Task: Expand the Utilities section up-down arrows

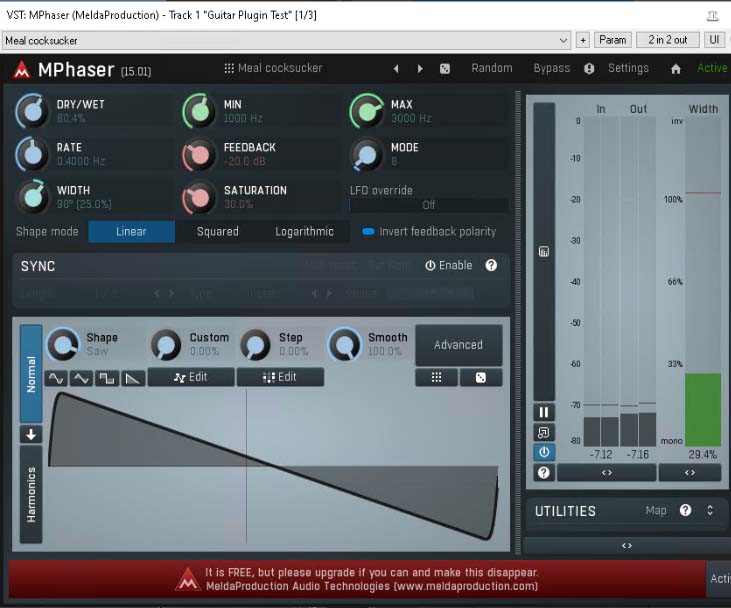Action: click(x=710, y=510)
